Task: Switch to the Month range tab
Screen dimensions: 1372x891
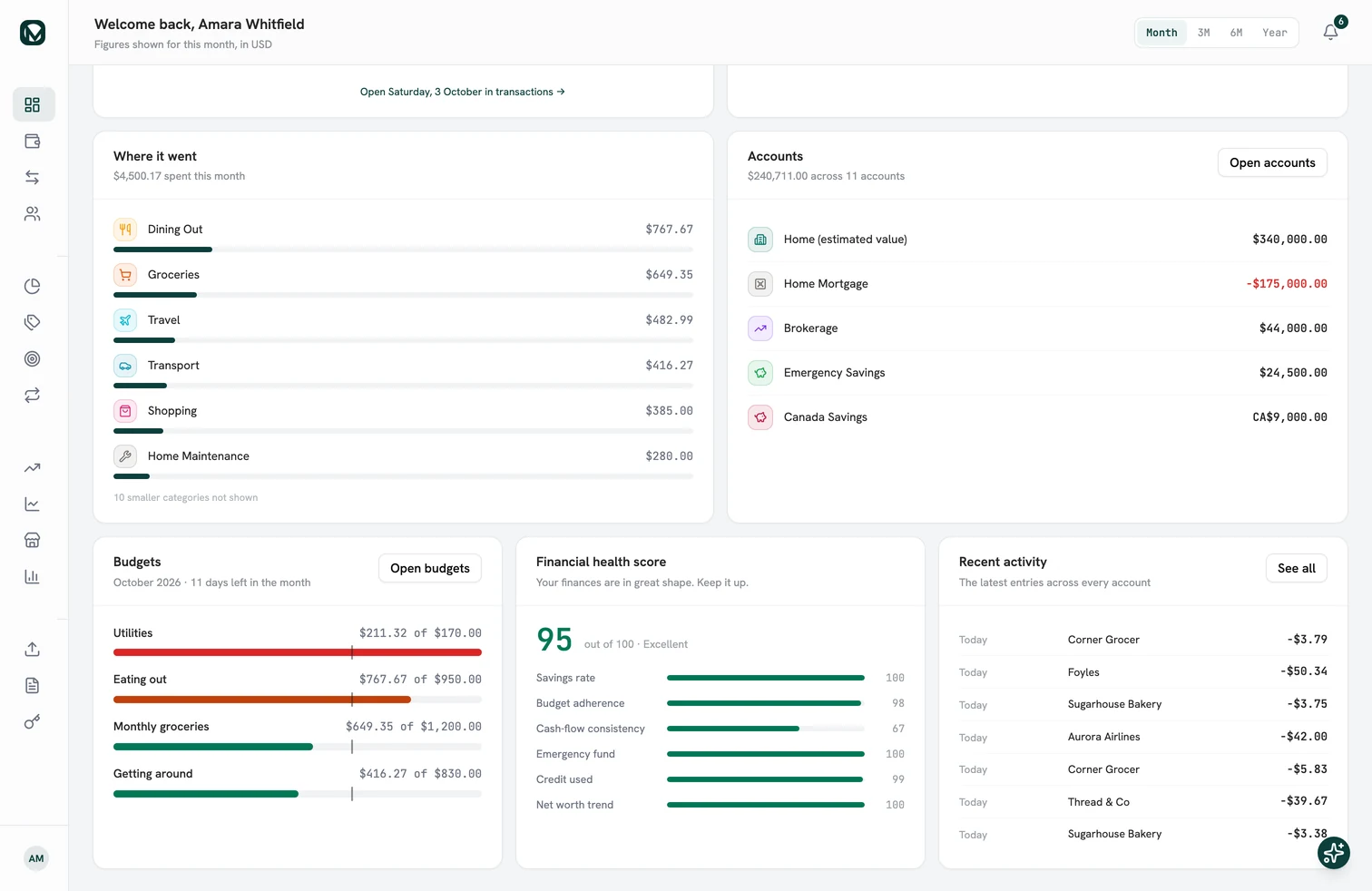Action: pyautogui.click(x=1161, y=33)
